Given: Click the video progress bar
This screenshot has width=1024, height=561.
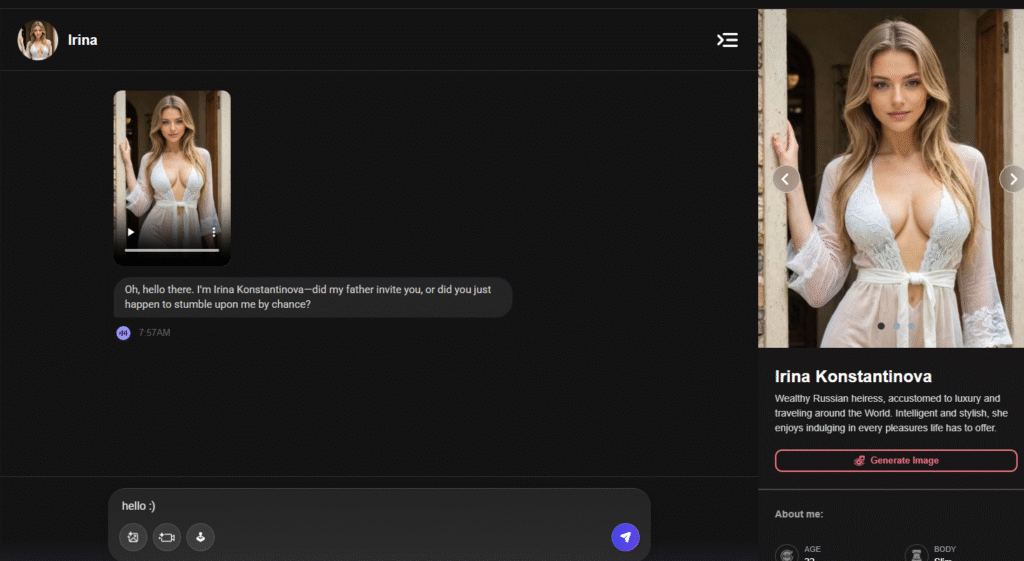Looking at the screenshot, I should pyautogui.click(x=172, y=250).
